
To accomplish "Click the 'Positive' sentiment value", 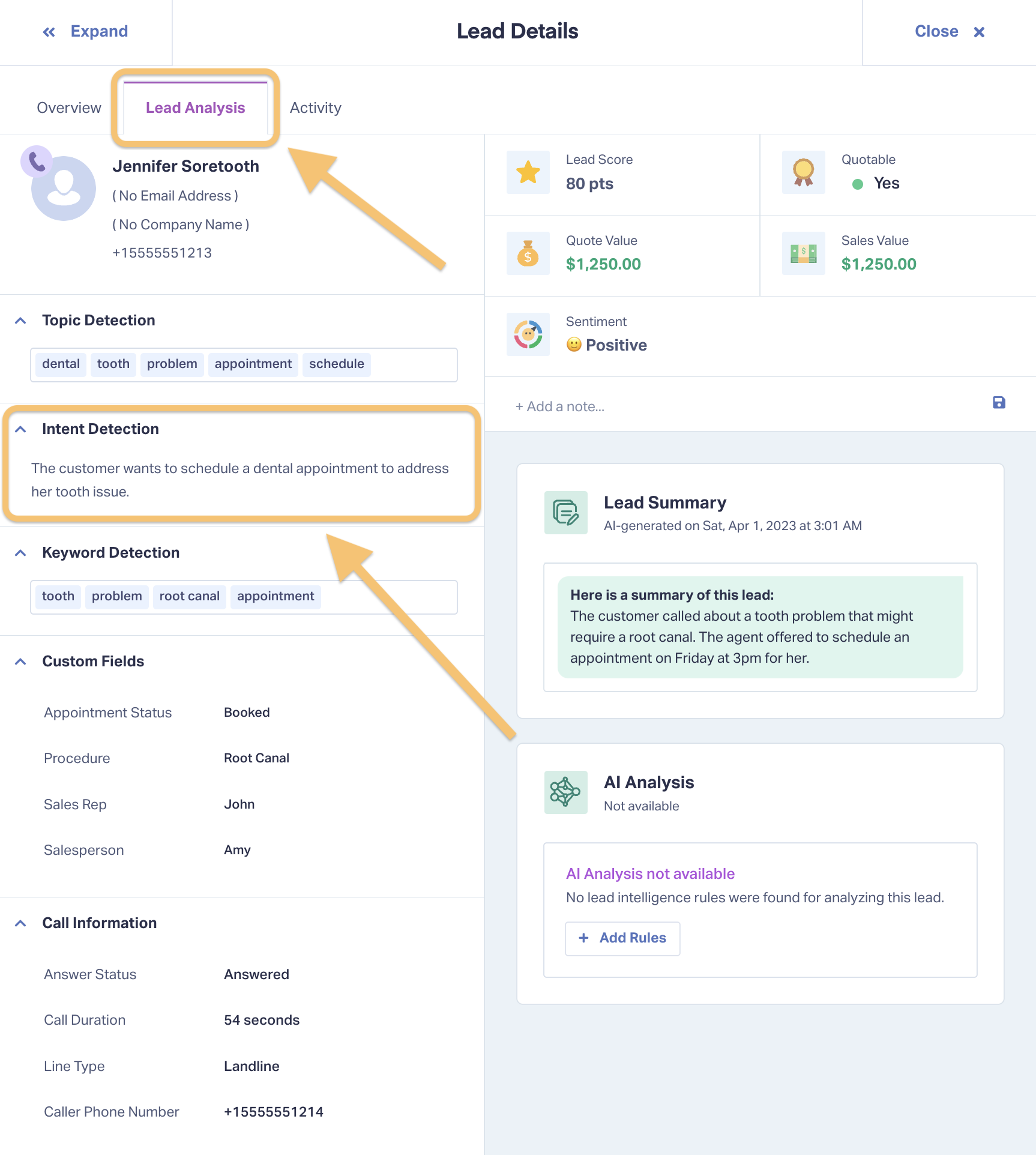I will pos(616,345).
